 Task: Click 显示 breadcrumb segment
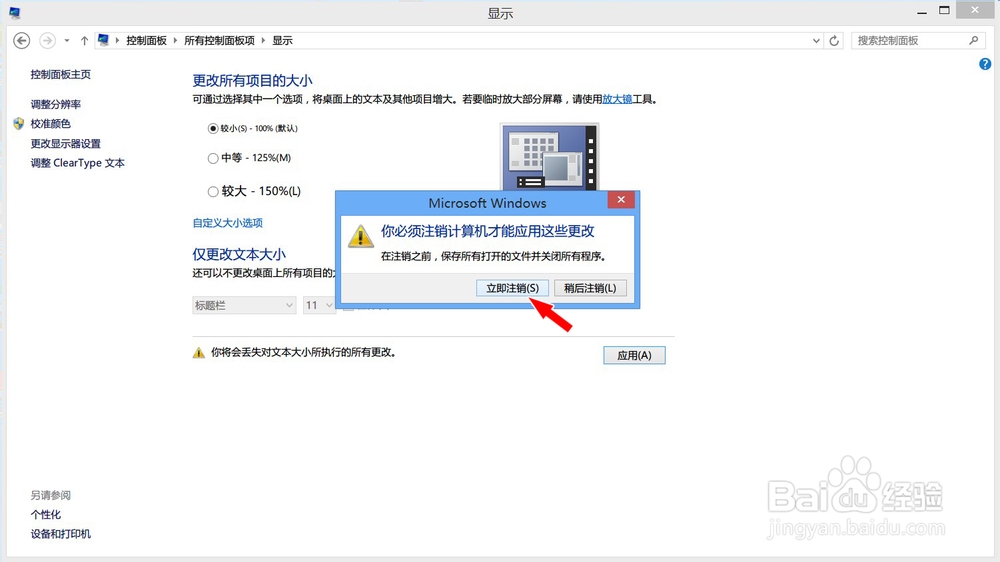tap(283, 40)
